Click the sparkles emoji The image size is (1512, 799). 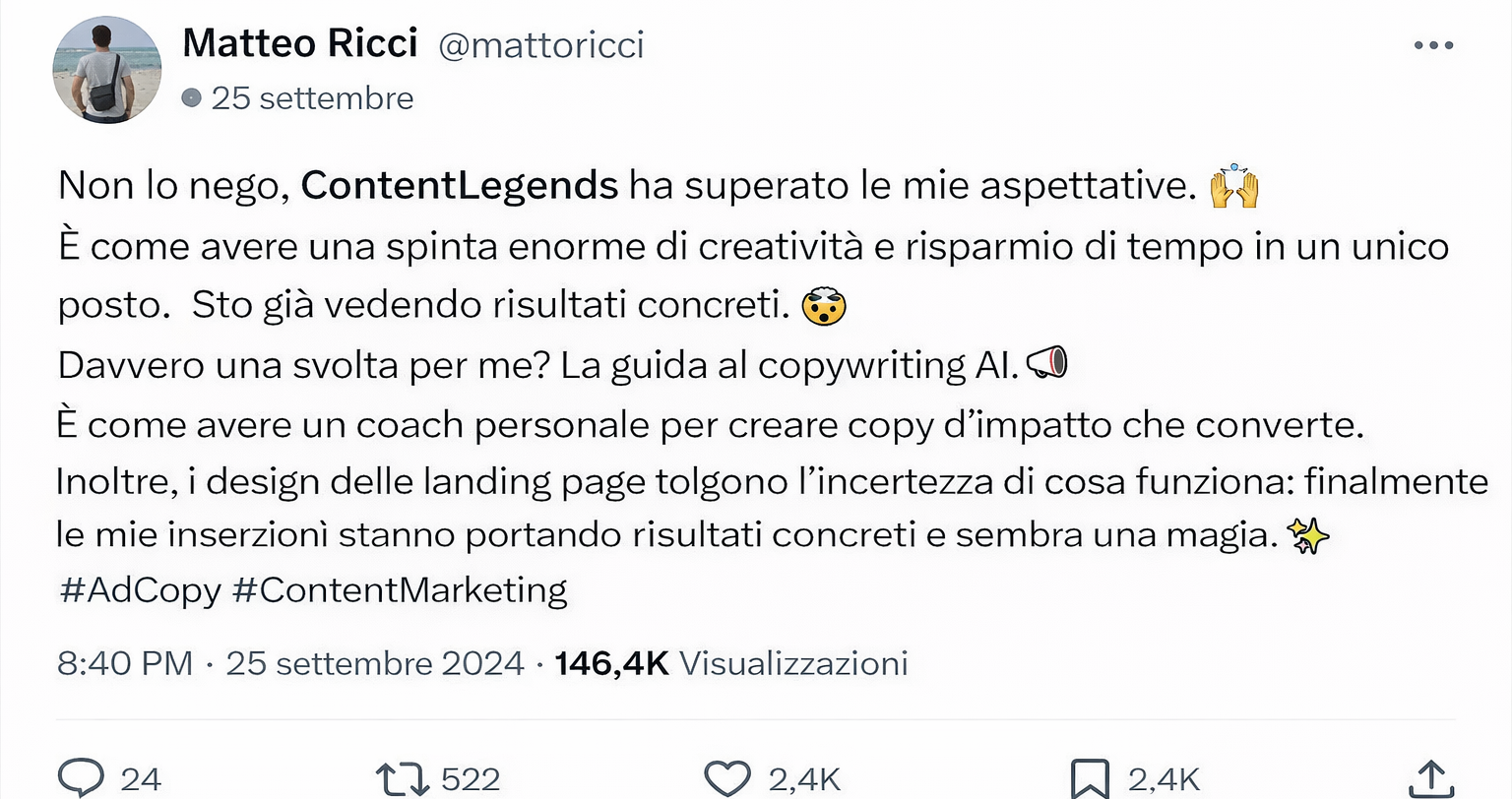coord(1309,535)
